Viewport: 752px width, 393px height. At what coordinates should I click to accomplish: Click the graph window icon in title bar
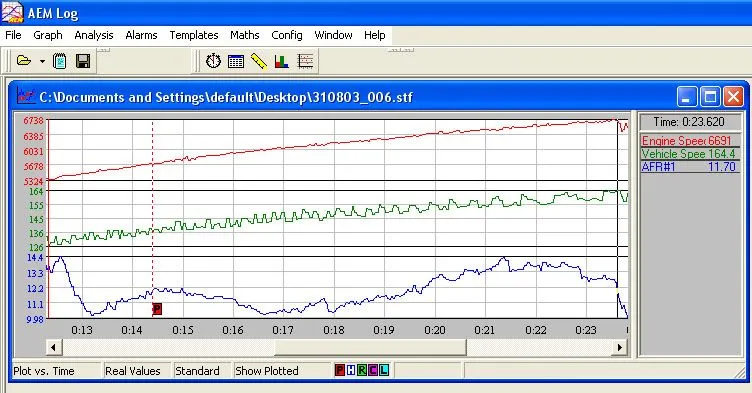click(x=26, y=96)
